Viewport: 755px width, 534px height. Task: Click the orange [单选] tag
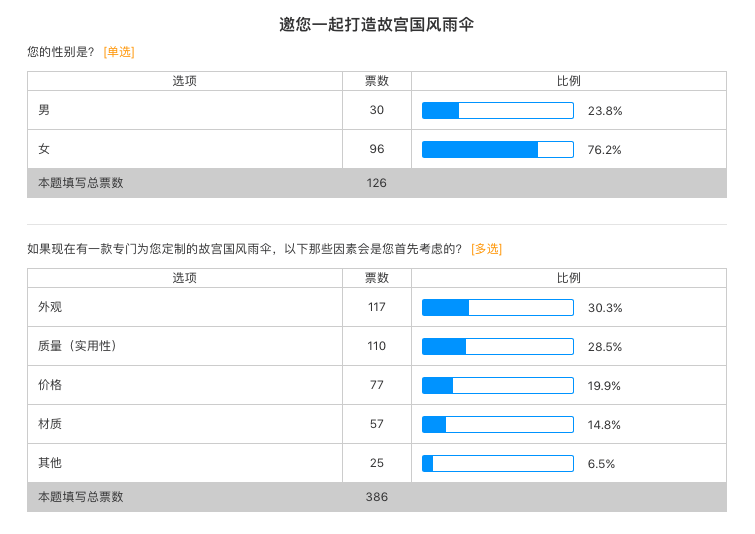tap(119, 52)
